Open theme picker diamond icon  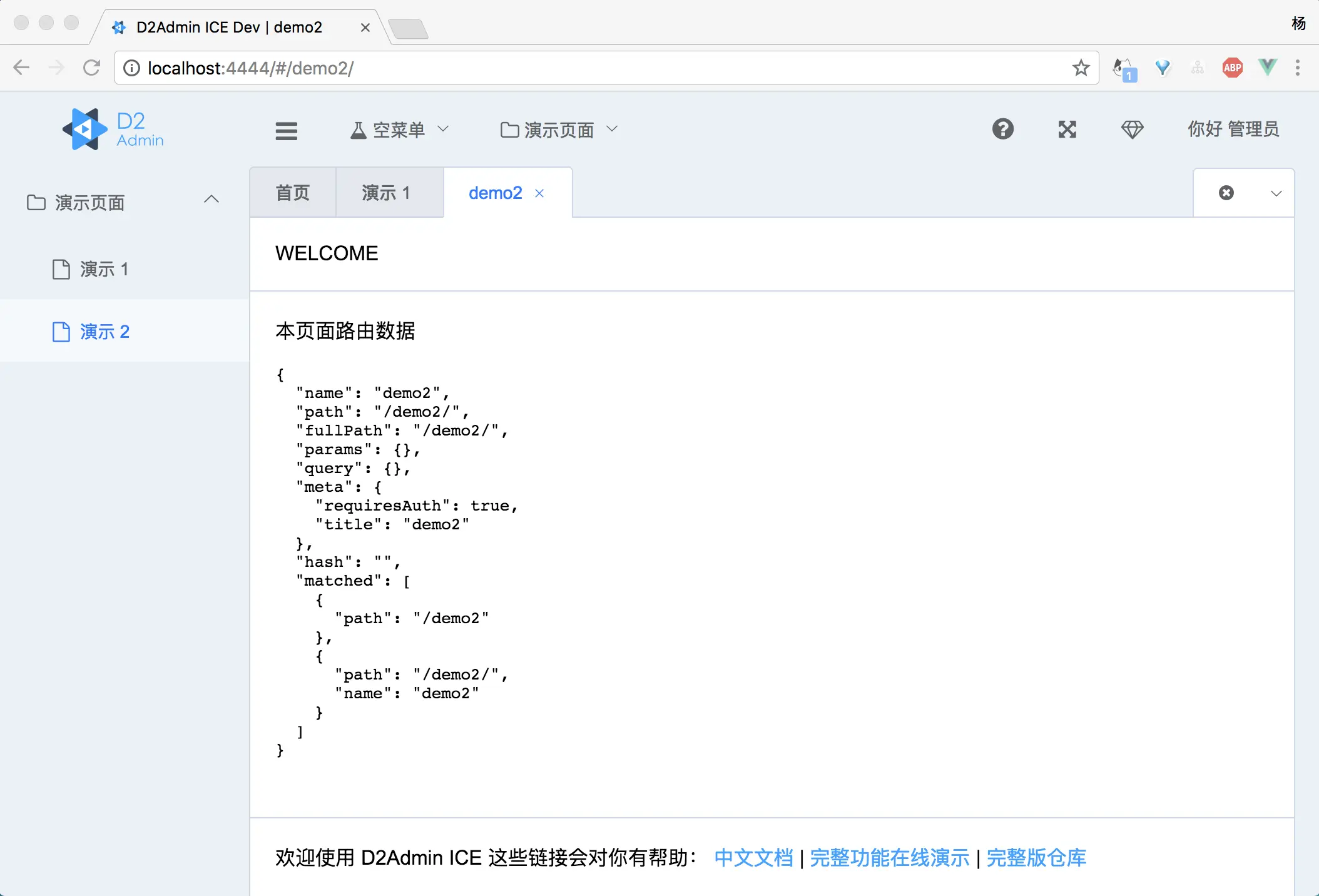pyautogui.click(x=1132, y=130)
